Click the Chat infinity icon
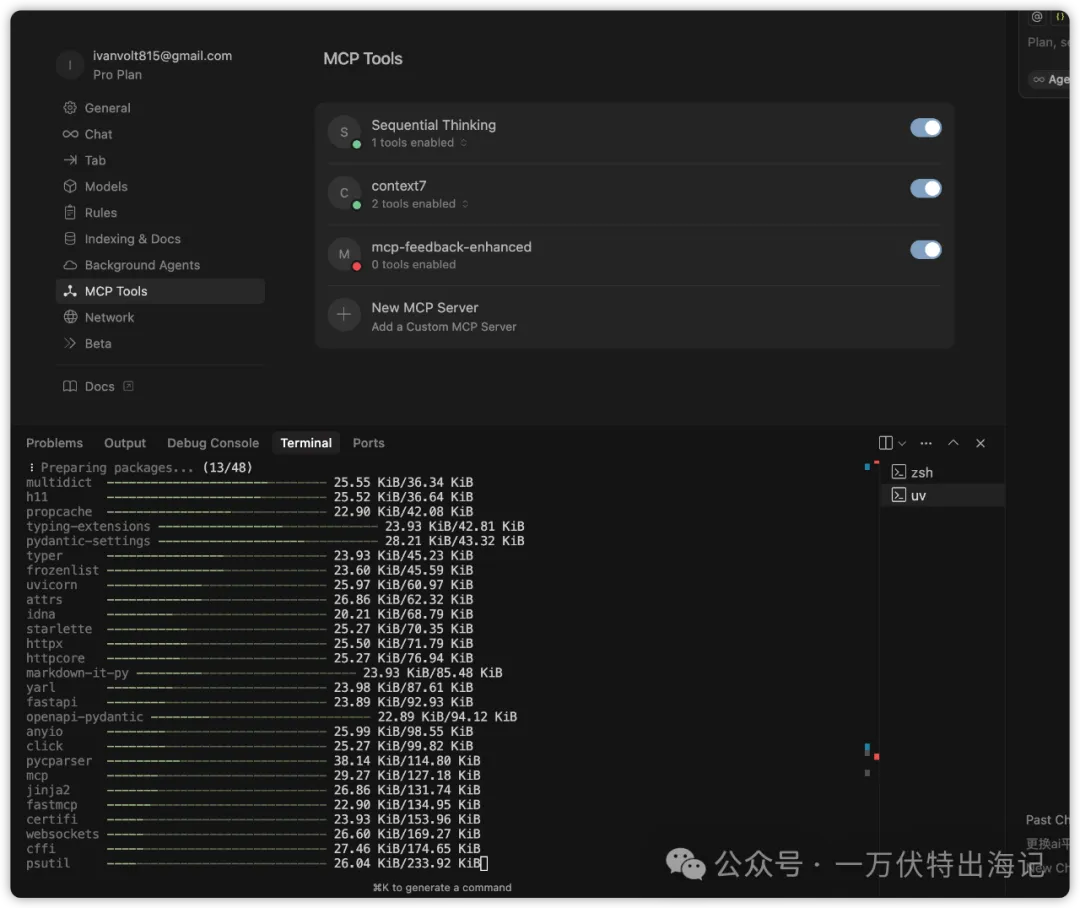This screenshot has width=1080, height=908. click(70, 134)
